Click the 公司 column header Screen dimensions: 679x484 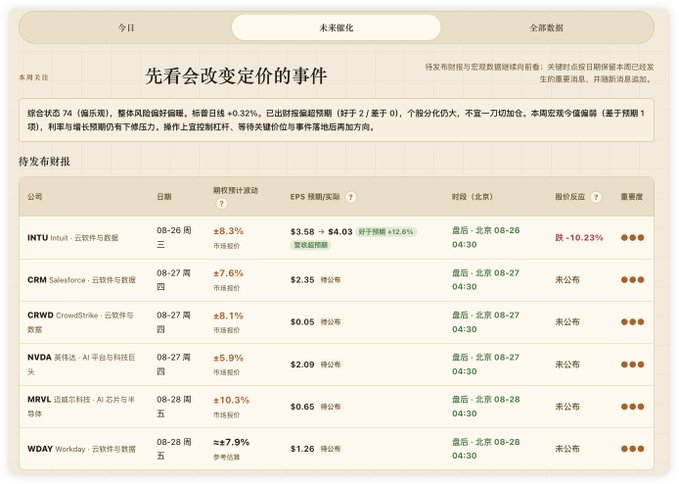coord(35,197)
